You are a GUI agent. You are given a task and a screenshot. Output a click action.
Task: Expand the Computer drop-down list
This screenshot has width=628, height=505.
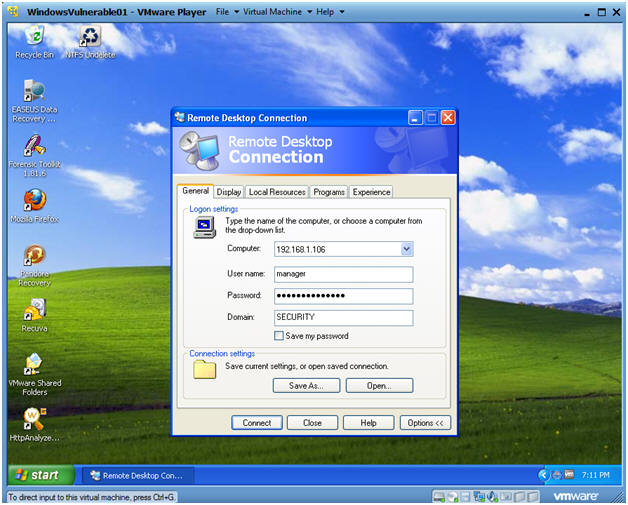(x=406, y=249)
